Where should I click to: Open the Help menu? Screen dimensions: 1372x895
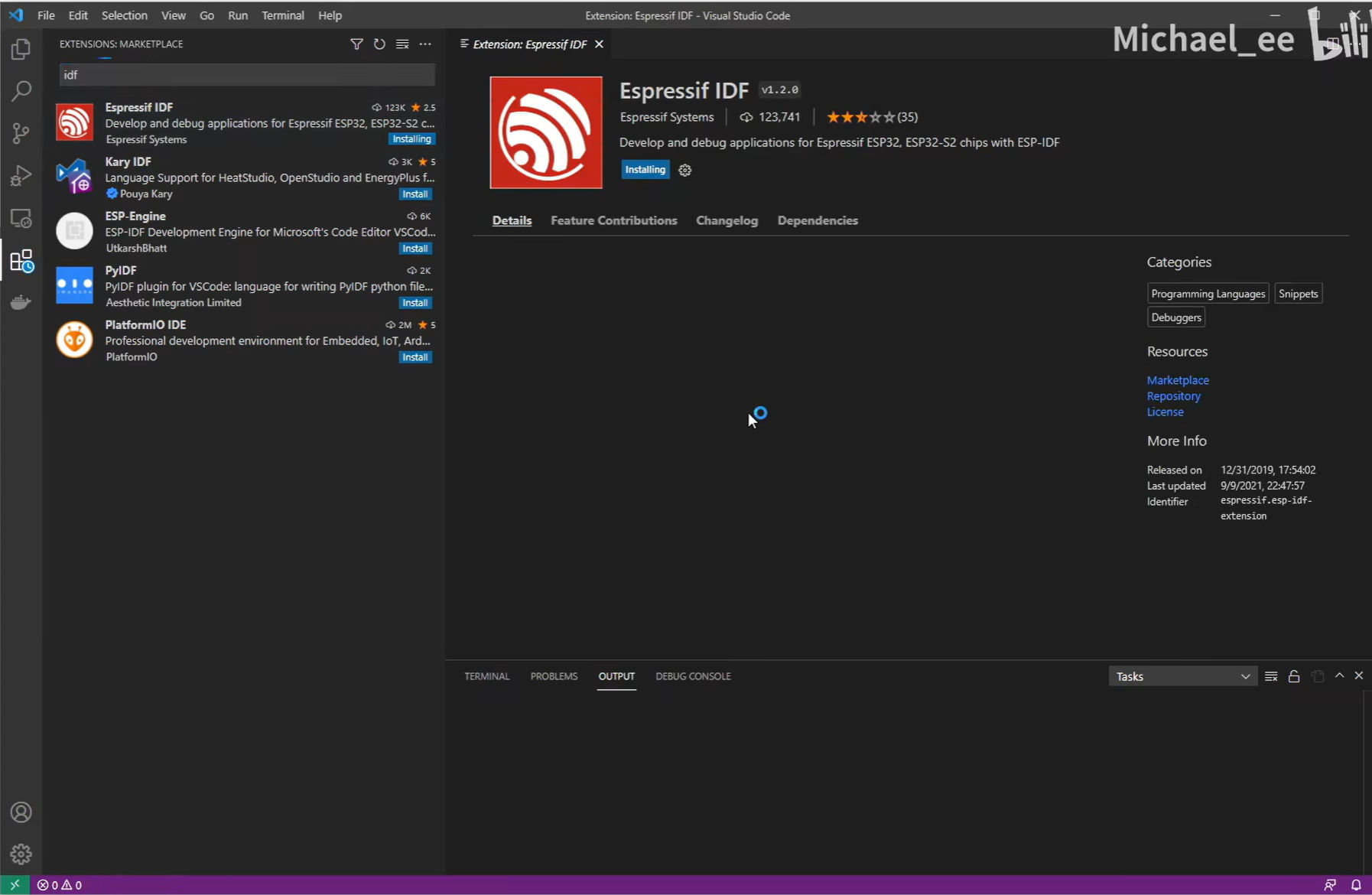pos(330,15)
